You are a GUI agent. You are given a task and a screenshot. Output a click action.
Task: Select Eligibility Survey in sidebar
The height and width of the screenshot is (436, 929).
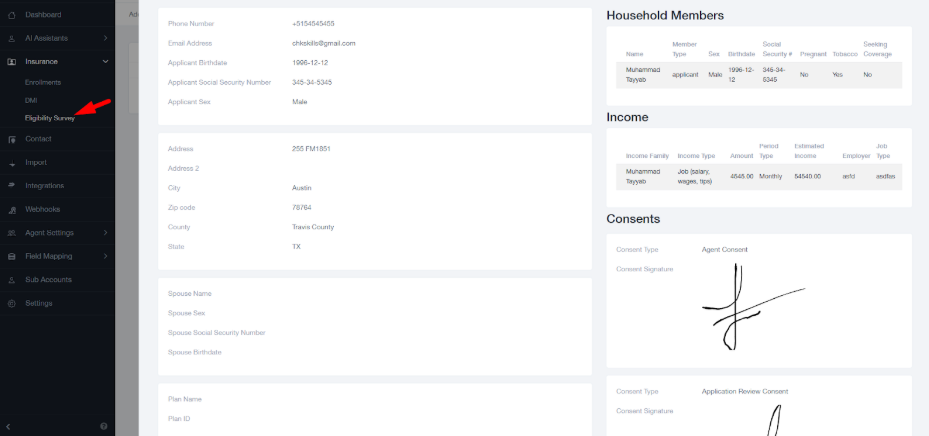click(49, 118)
